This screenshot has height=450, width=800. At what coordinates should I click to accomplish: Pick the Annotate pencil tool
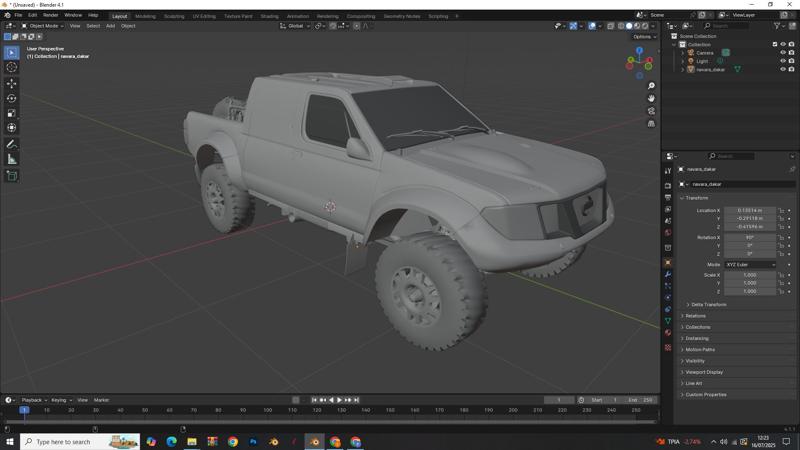tap(12, 144)
